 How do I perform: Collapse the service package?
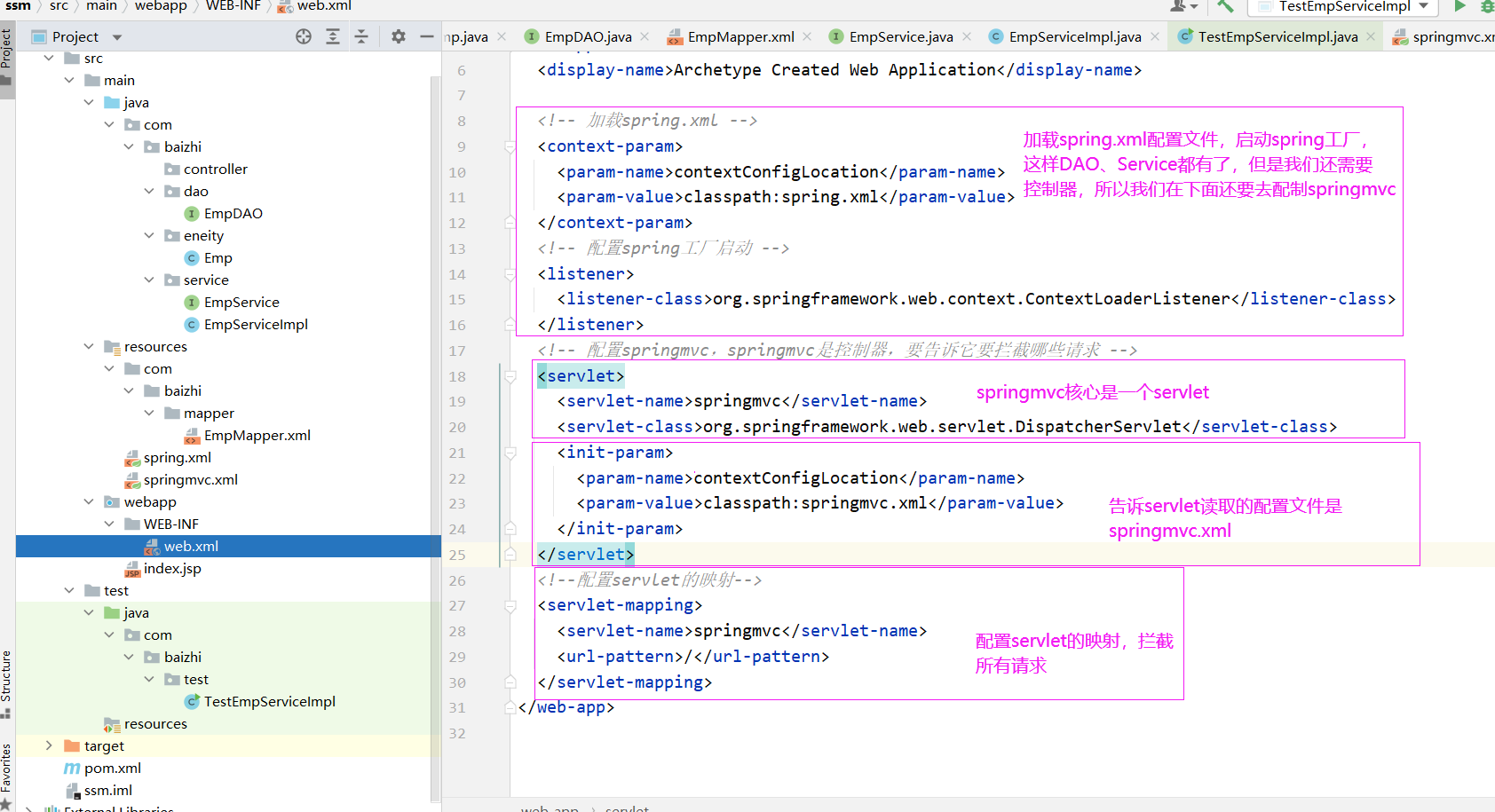click(x=149, y=280)
